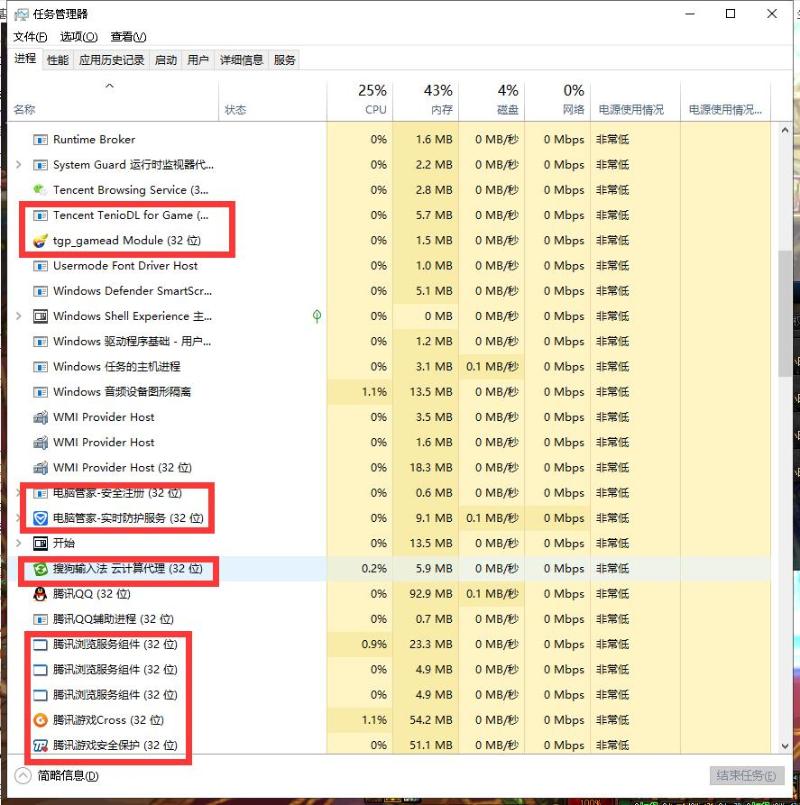Toggle sort arrow above 名称 column

tap(109, 86)
